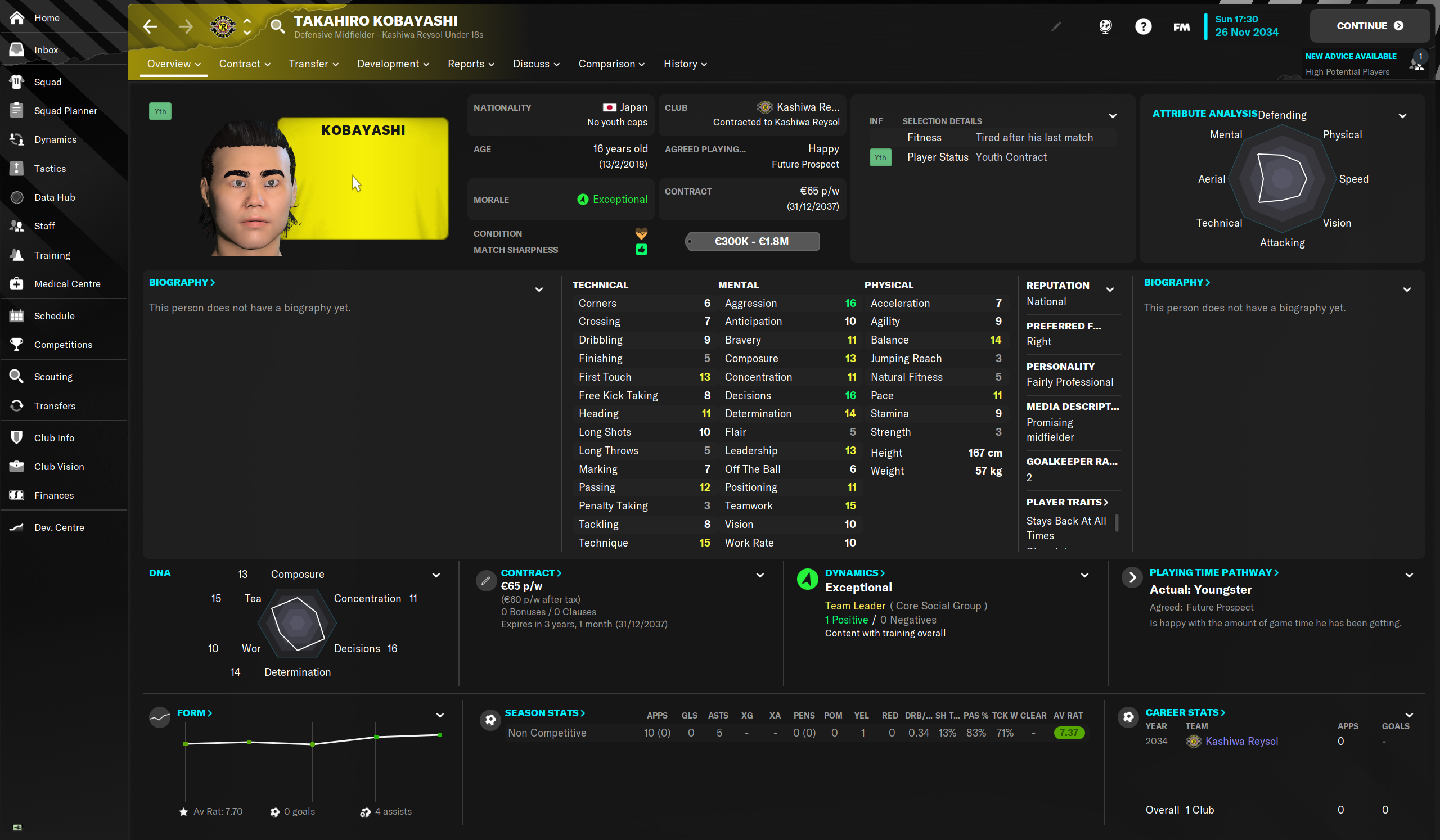Open Squad Planner clipboard icon
Screen dimensions: 1440x840
coord(17,110)
